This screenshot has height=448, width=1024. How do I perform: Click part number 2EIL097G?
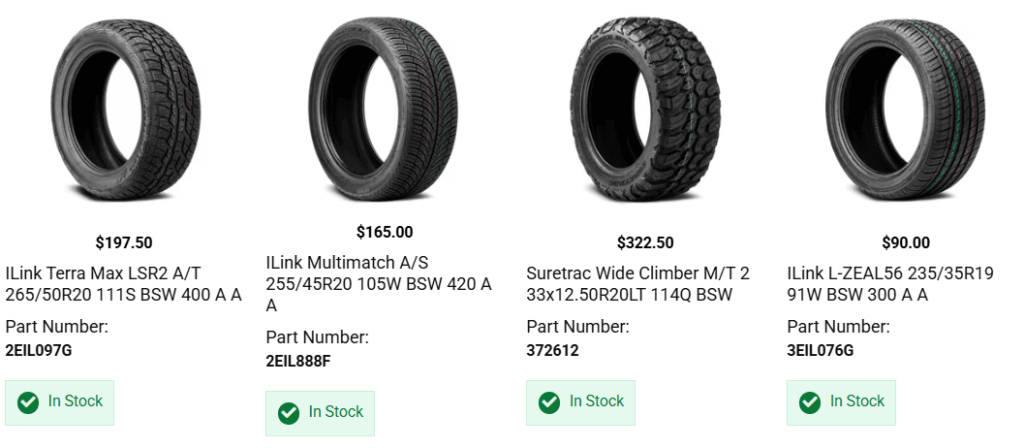point(39,350)
